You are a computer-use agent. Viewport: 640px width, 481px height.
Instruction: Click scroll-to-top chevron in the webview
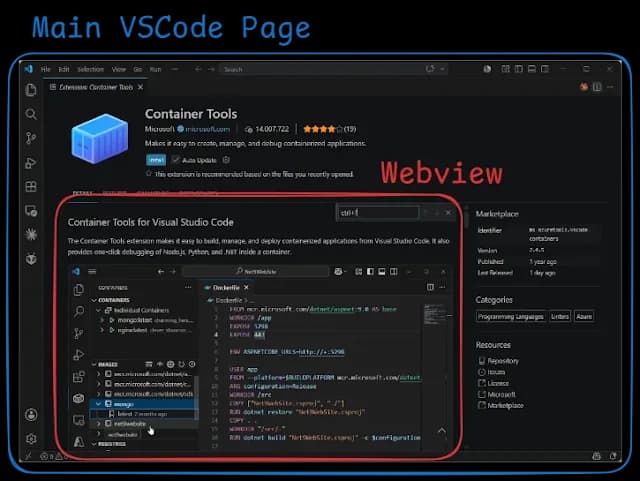(x=442, y=430)
